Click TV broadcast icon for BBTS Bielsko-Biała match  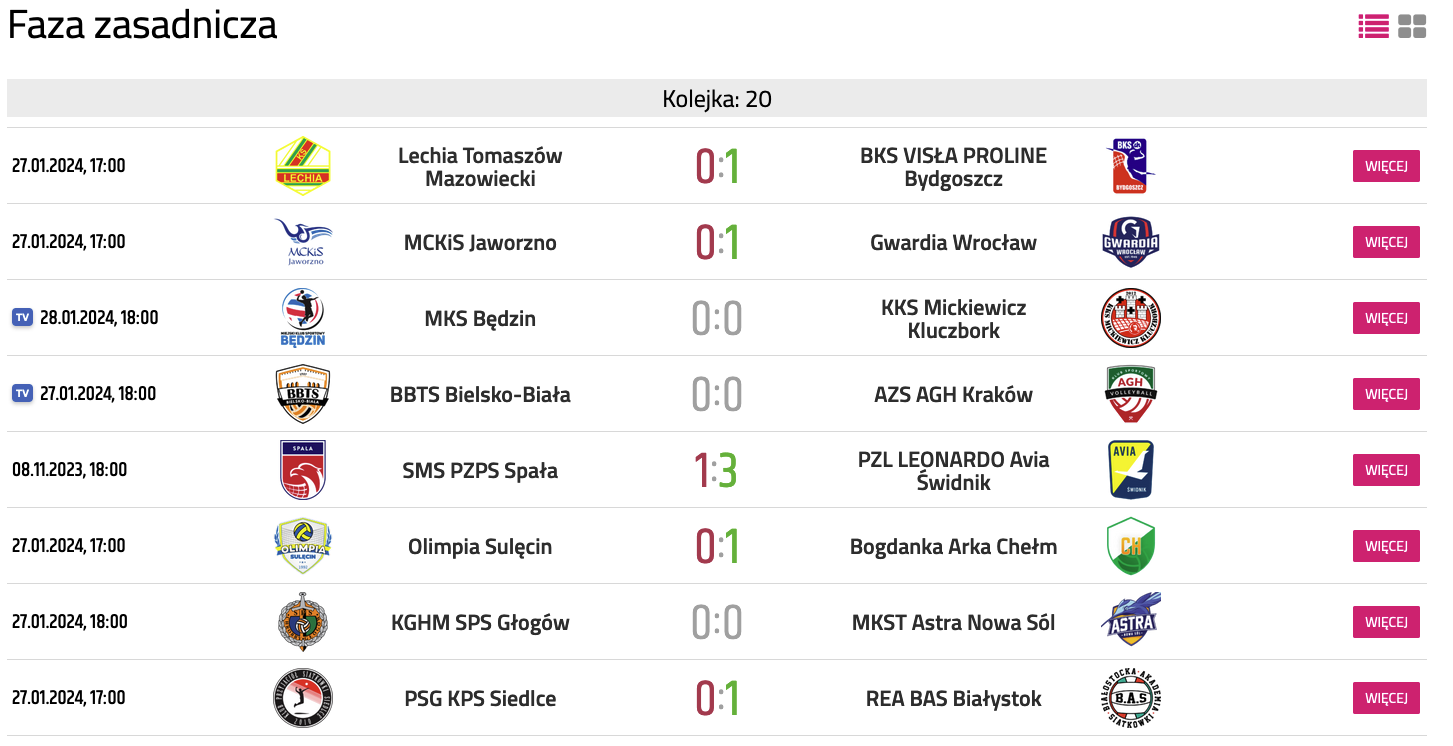point(22,394)
